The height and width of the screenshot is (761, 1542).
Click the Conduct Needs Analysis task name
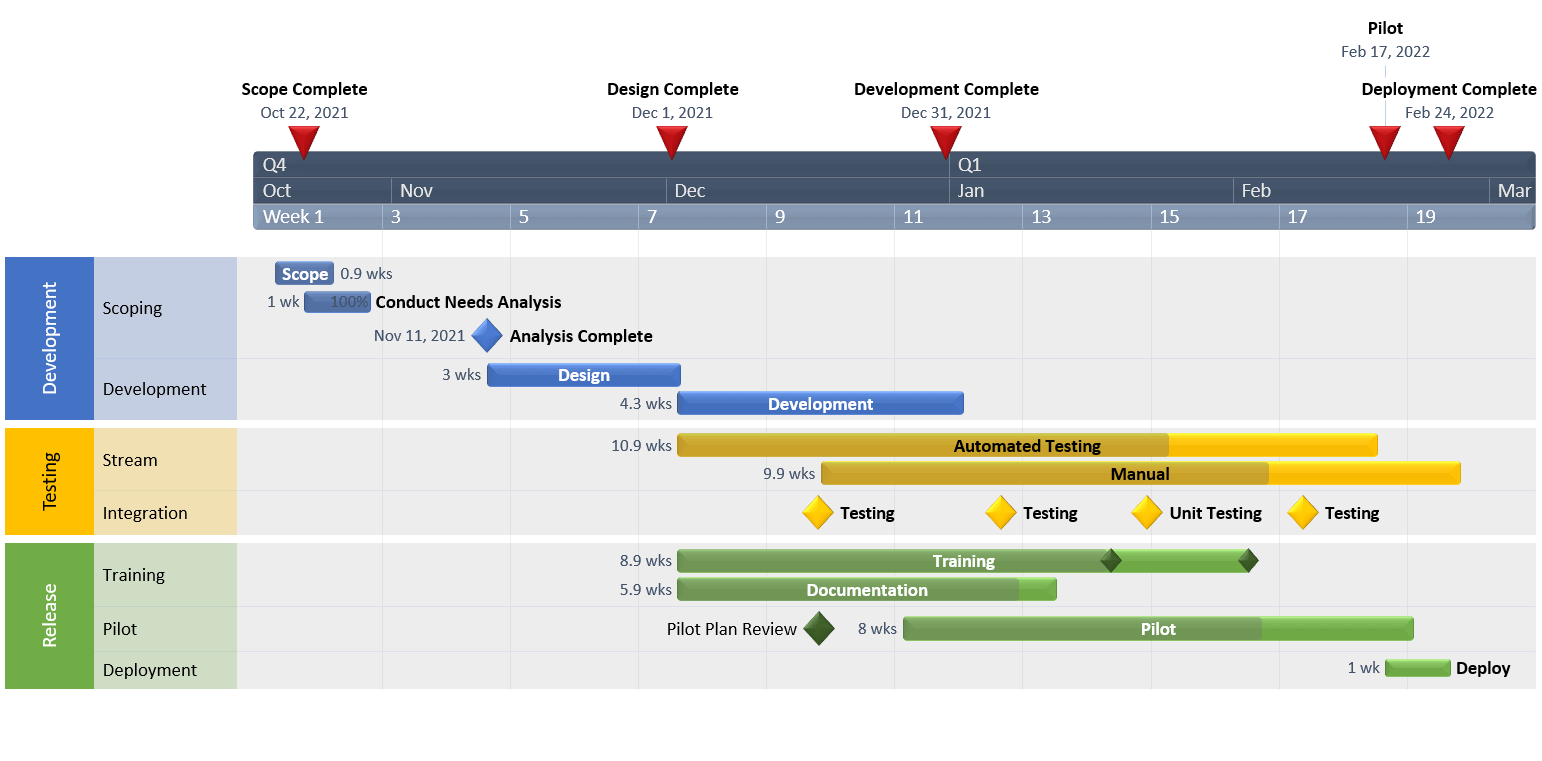pyautogui.click(x=467, y=302)
